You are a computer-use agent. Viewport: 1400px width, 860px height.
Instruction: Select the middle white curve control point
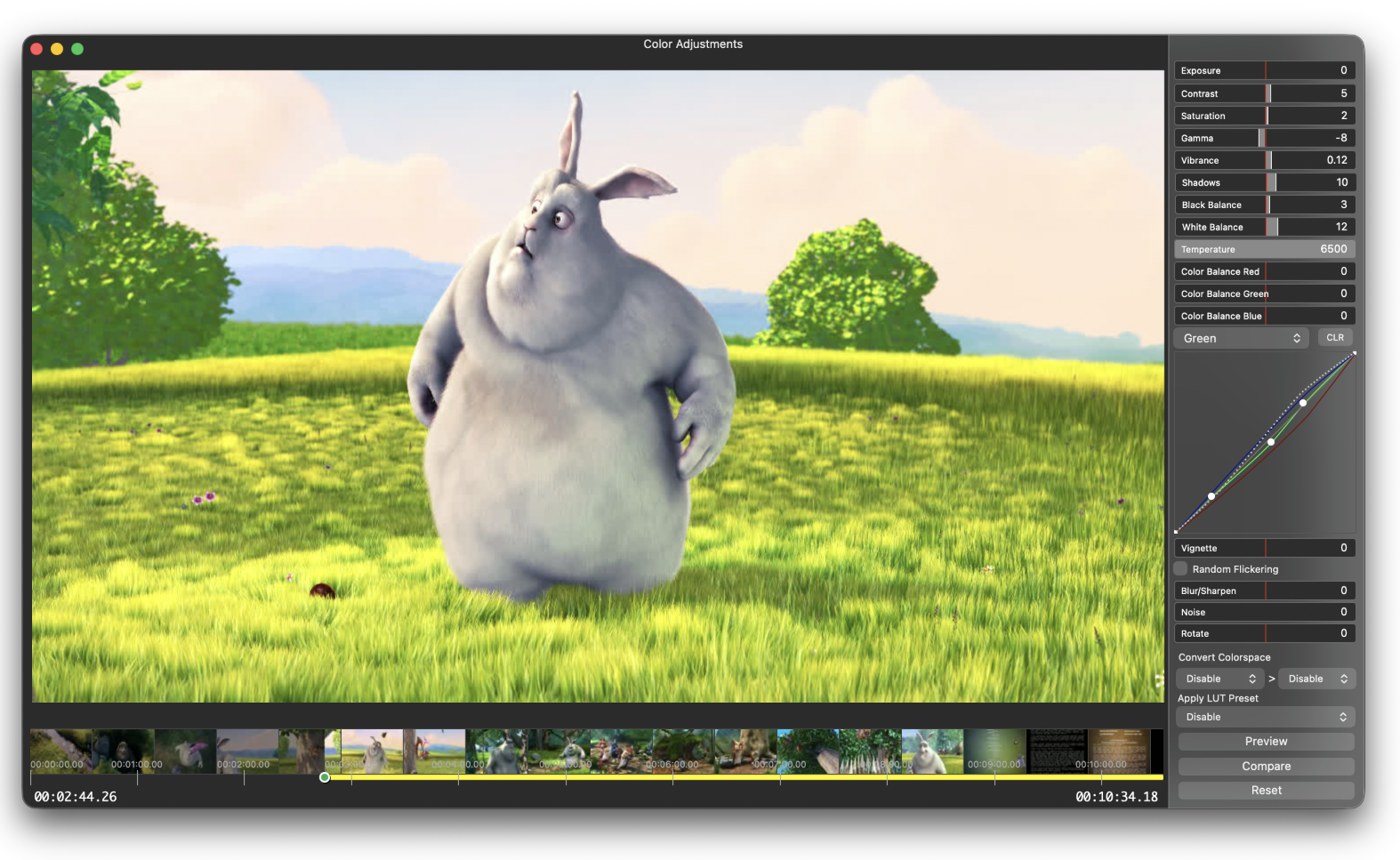coord(1271,442)
